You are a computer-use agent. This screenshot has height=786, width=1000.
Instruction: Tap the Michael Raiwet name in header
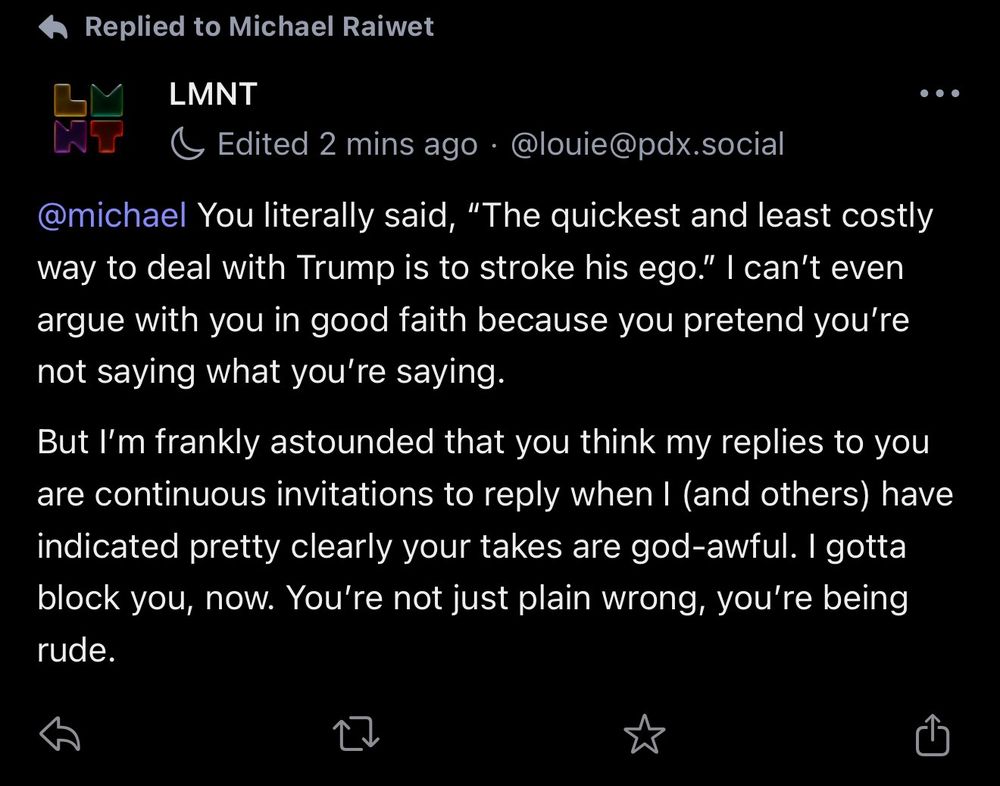pyautogui.click(x=331, y=27)
